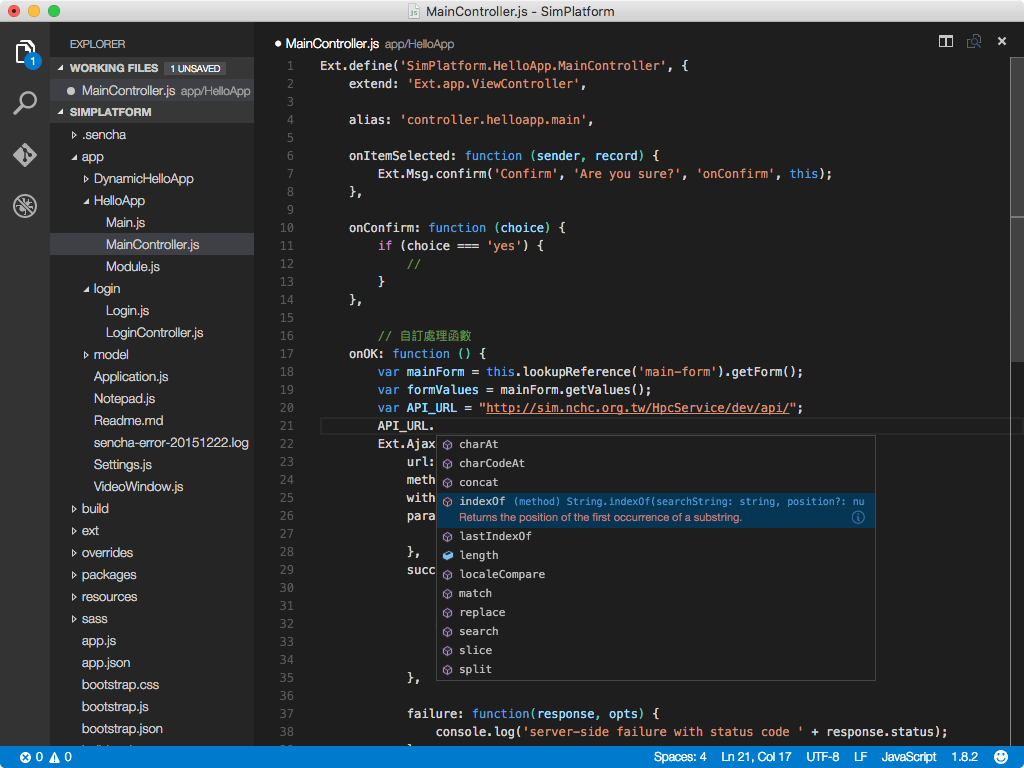Change the JavaScript language mode
Screen dimensions: 1024x768
coord(908,757)
